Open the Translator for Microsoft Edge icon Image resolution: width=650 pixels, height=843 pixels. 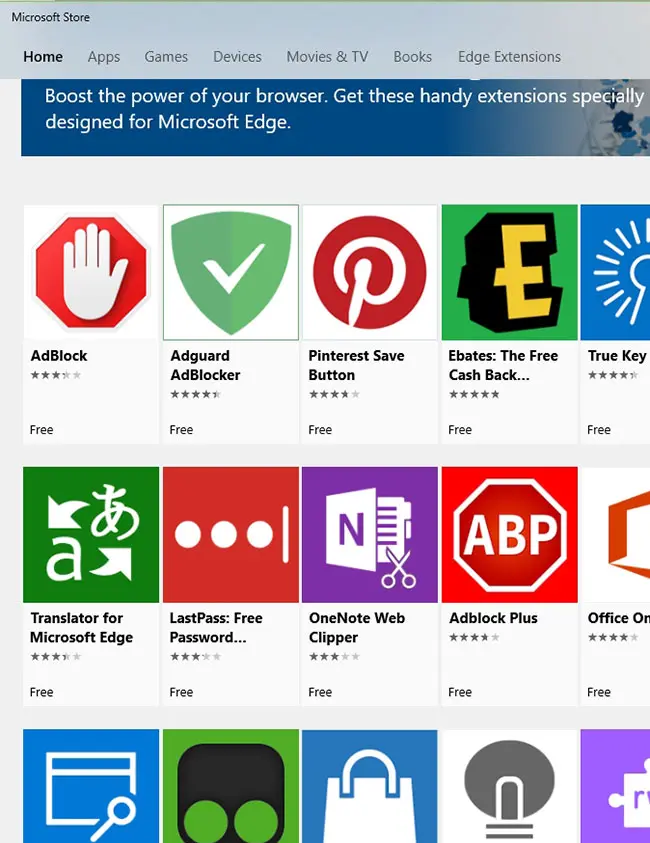[x=91, y=535]
